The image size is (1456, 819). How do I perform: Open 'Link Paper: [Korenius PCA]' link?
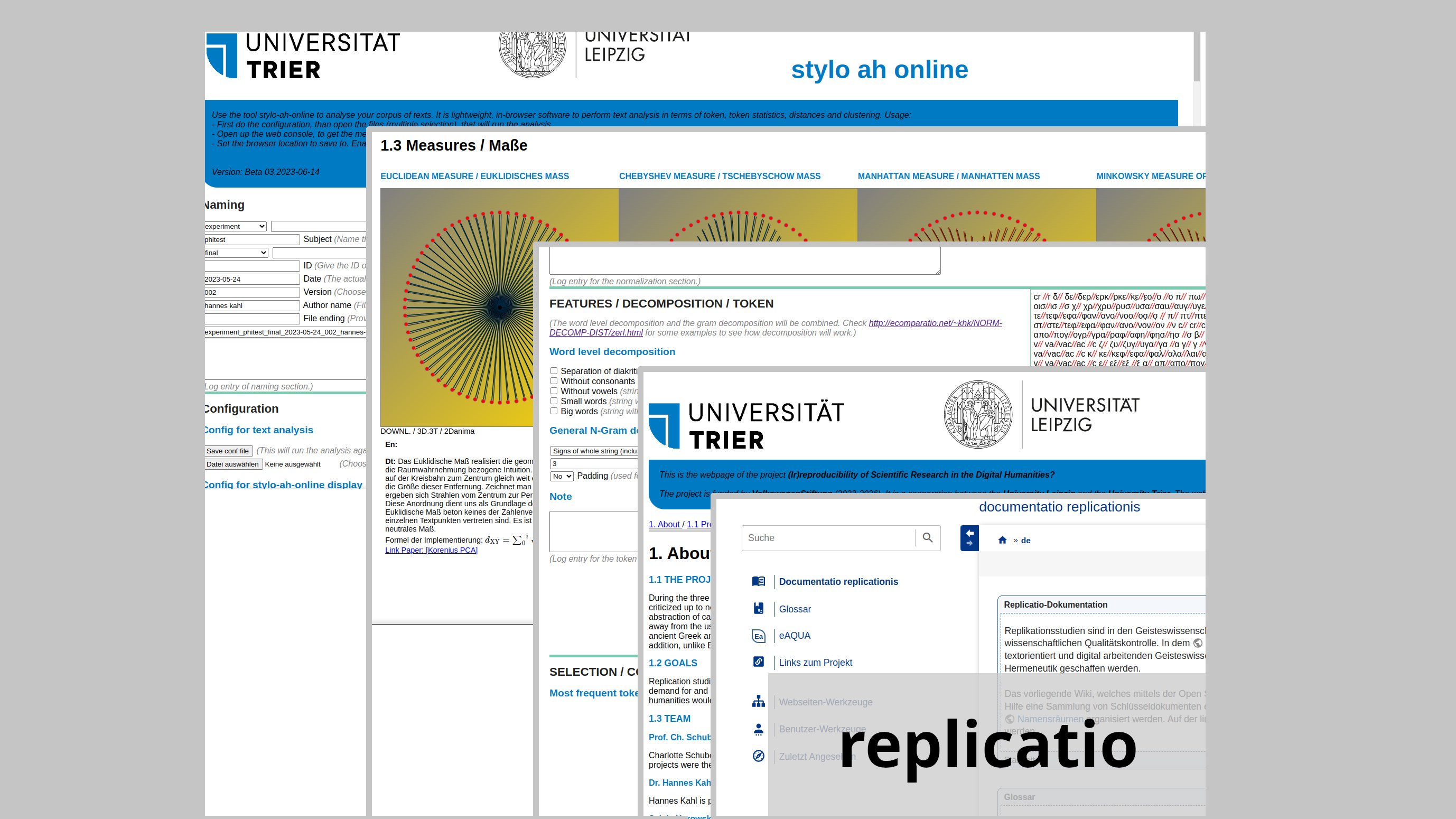[431, 551]
